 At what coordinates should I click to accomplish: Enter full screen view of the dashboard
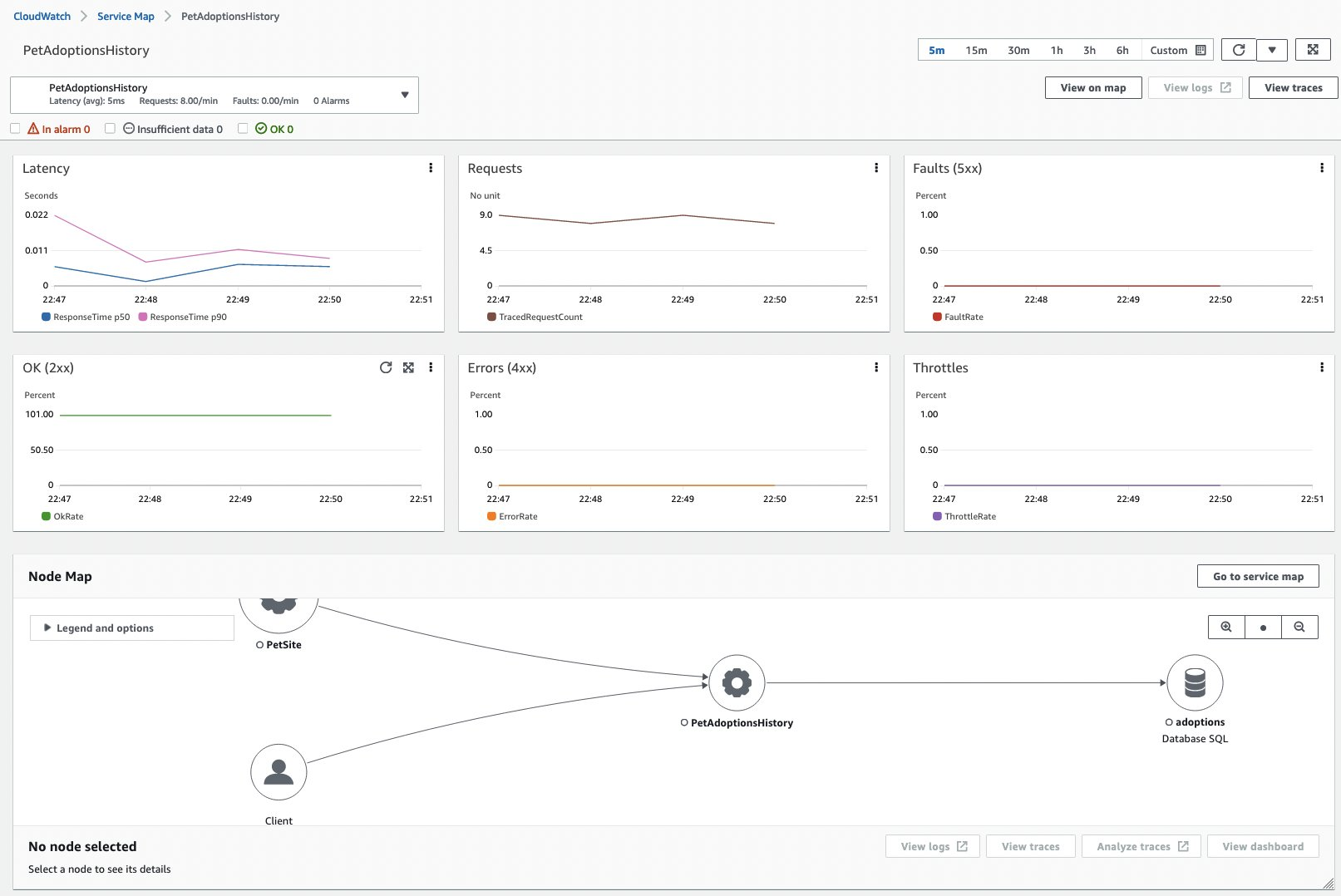pos(1312,49)
